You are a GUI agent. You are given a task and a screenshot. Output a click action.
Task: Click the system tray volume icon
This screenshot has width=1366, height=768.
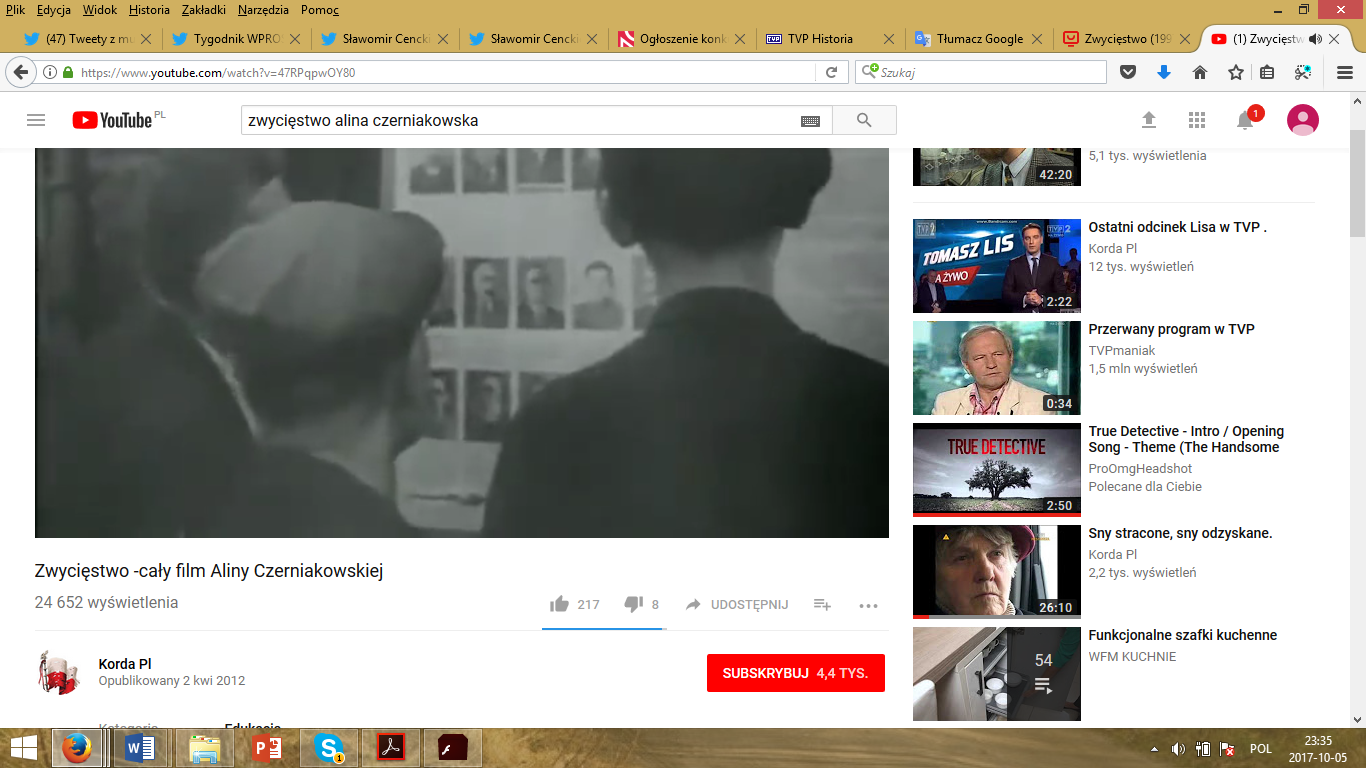click(x=1178, y=748)
